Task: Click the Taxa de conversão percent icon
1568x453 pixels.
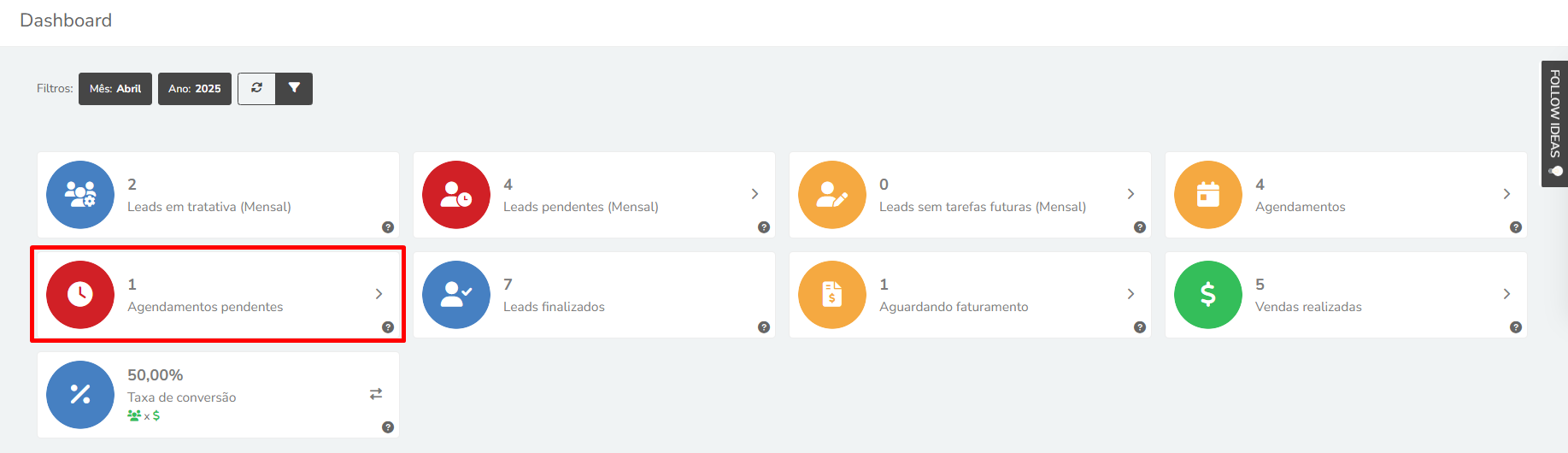Action: point(80,395)
